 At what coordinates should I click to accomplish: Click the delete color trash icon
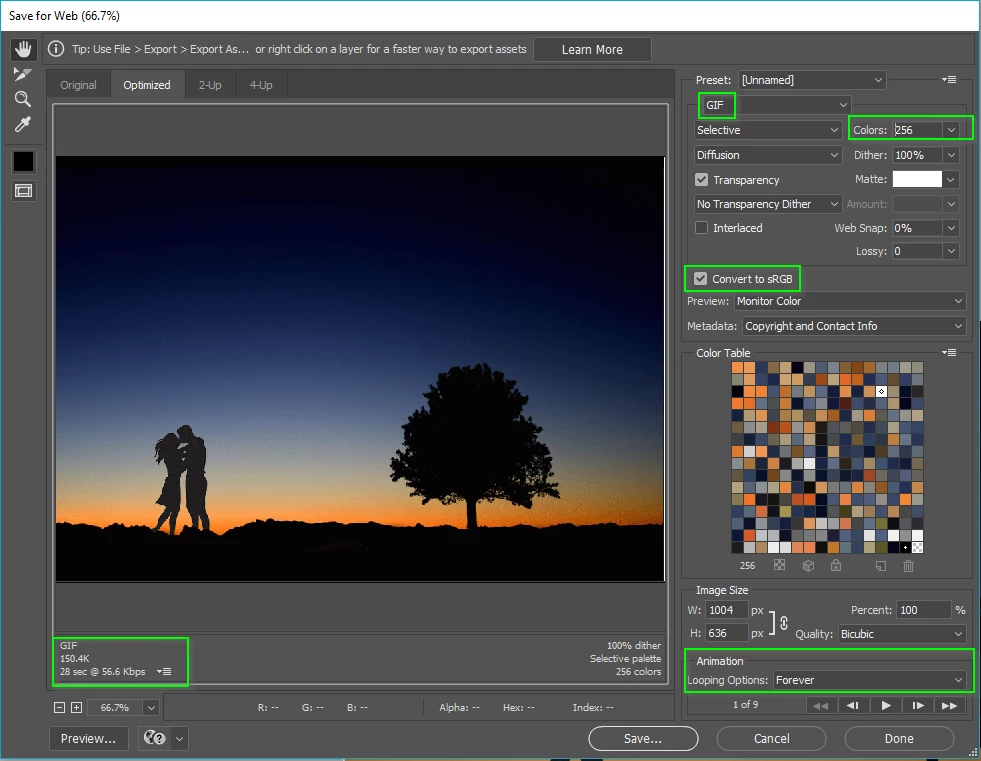(x=908, y=566)
